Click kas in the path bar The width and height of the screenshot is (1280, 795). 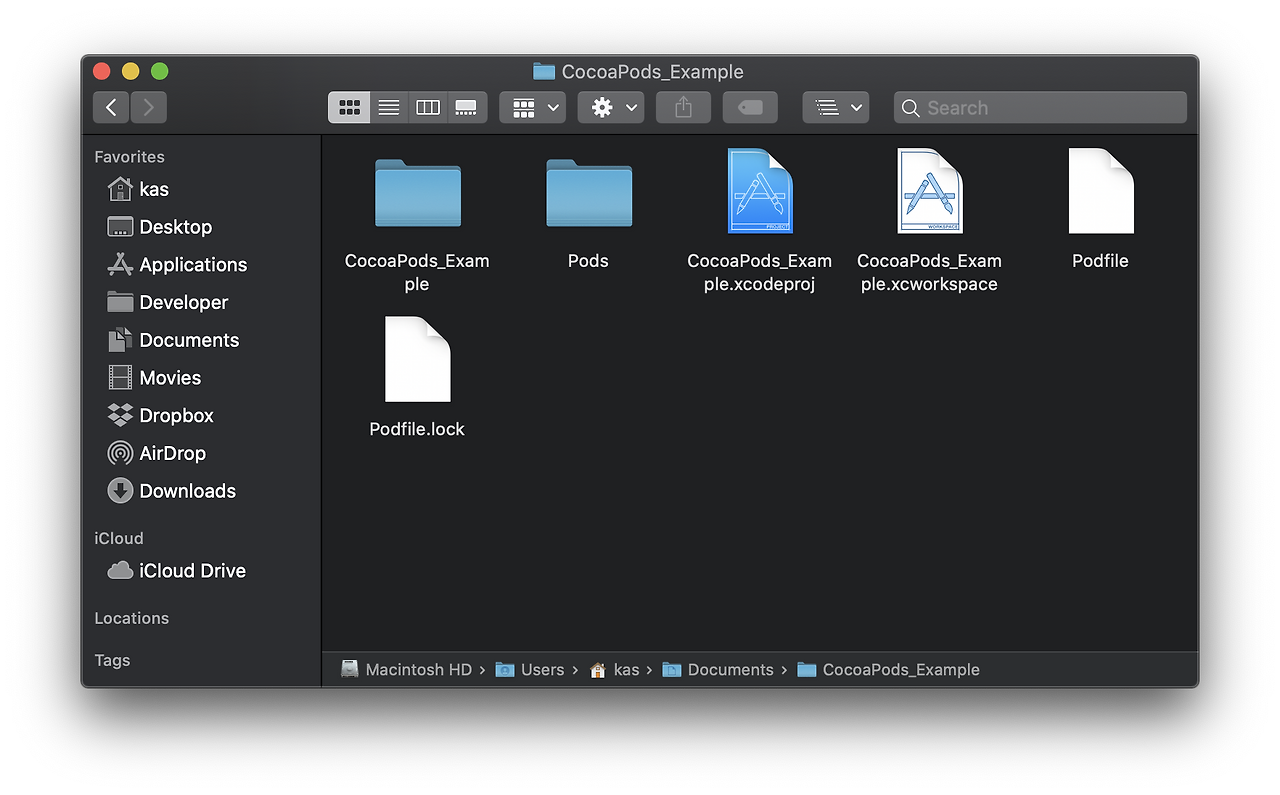pos(614,670)
